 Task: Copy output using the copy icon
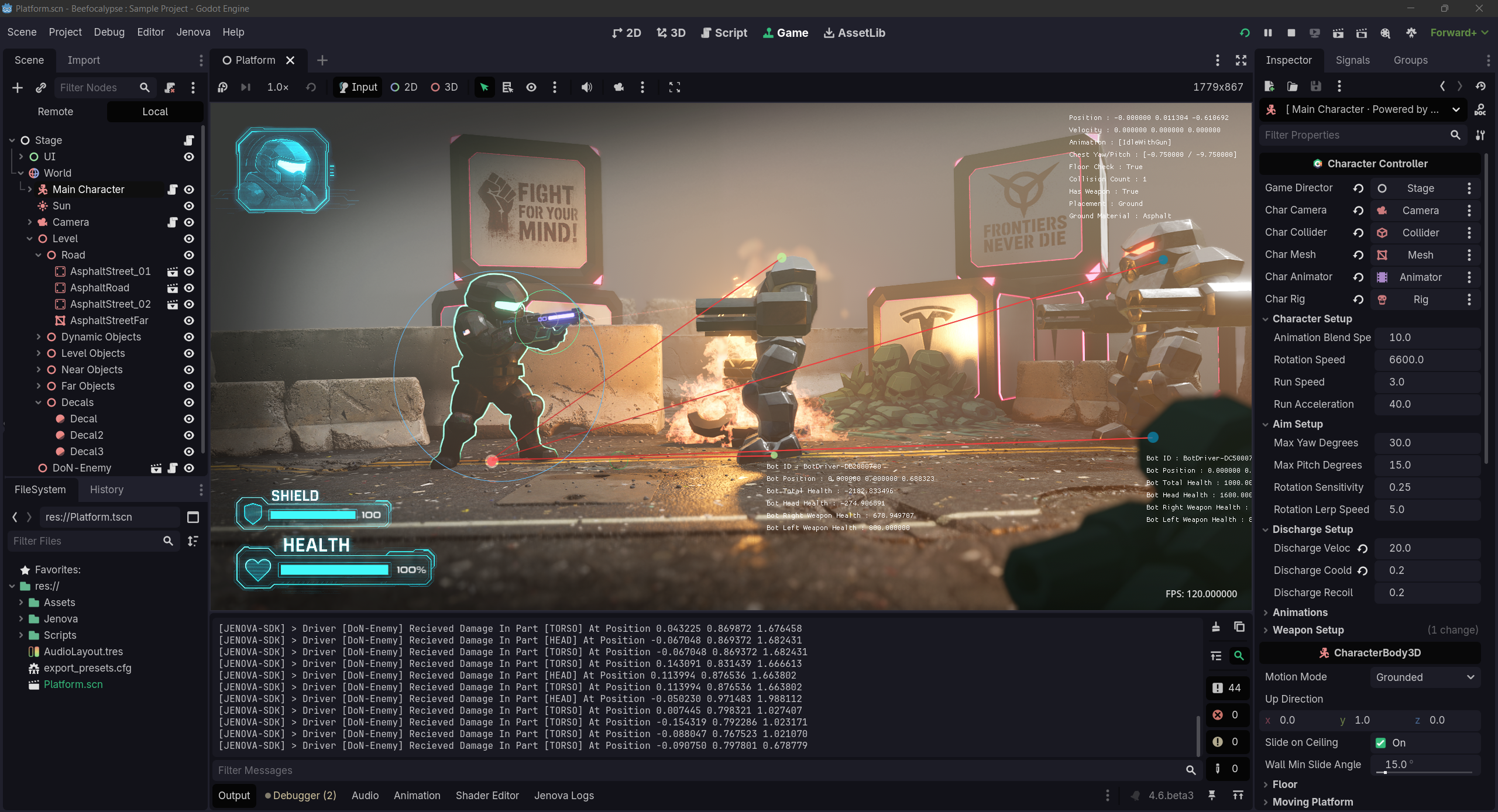click(1239, 627)
